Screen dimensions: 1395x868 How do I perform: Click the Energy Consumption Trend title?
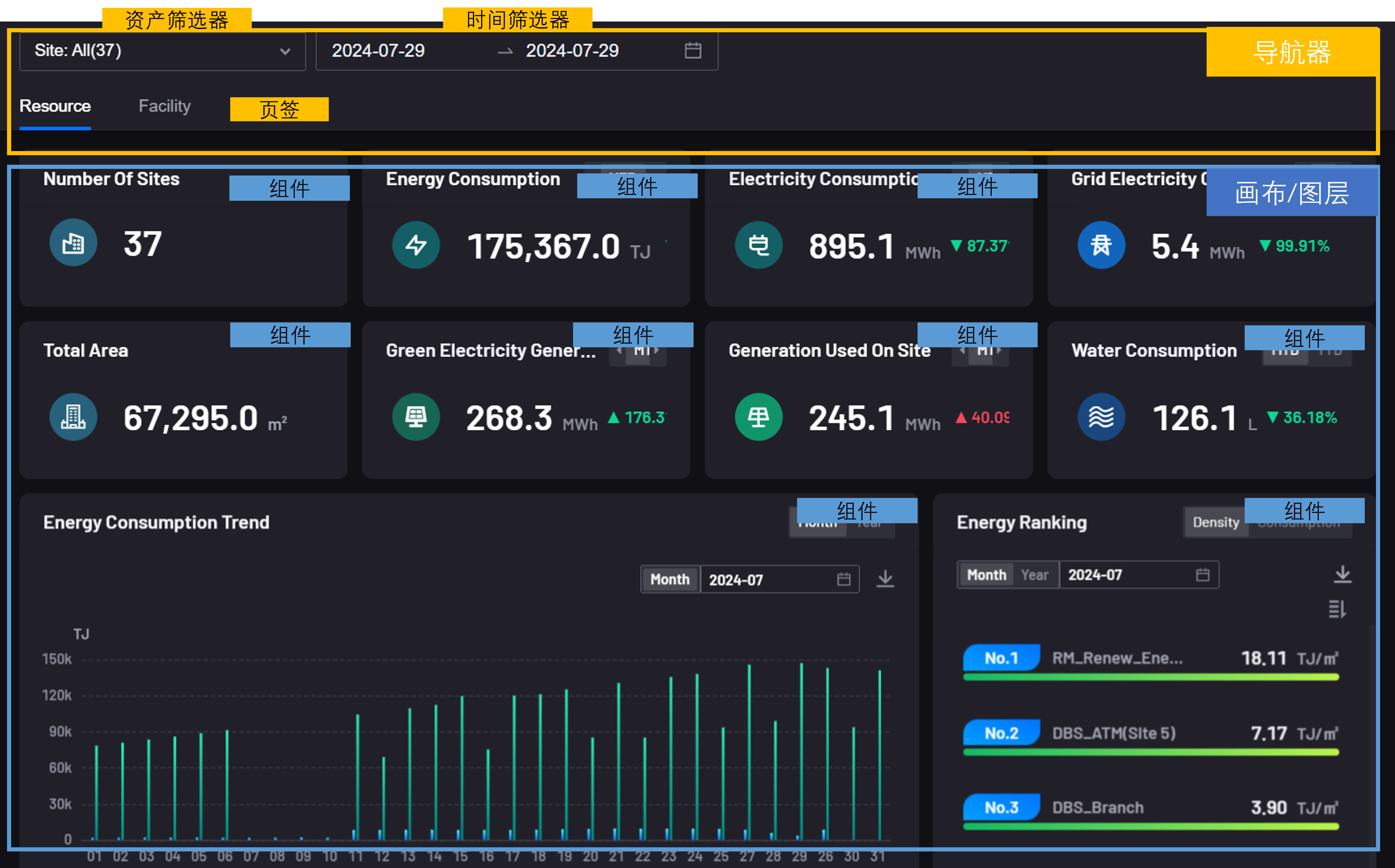[156, 522]
